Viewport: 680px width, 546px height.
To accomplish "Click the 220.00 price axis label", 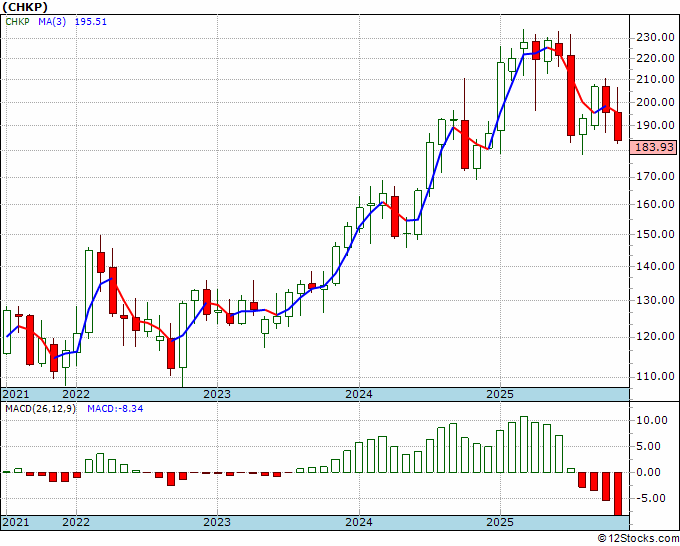I will [x=655, y=58].
